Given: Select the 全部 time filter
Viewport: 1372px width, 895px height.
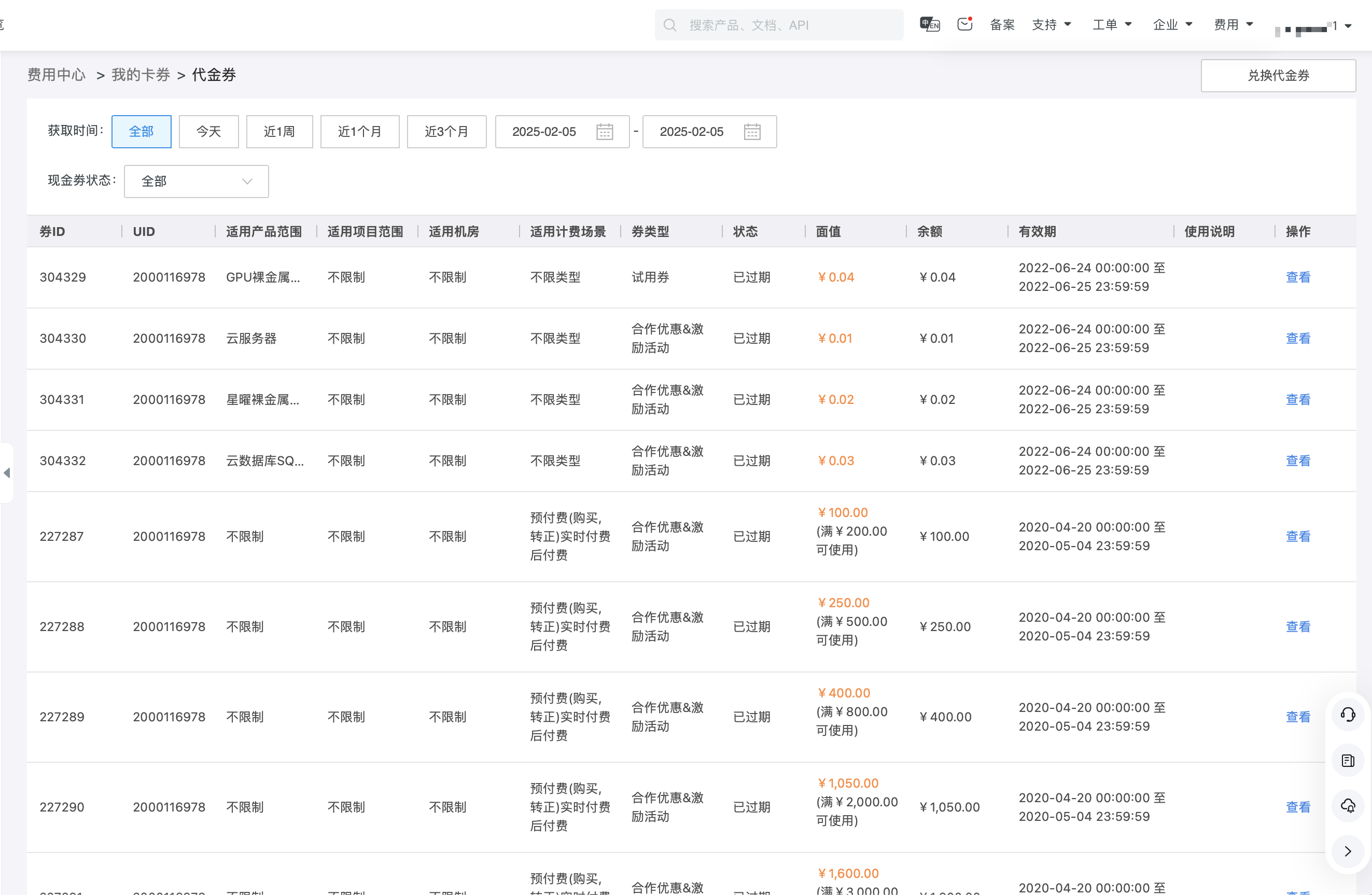Looking at the screenshot, I should (x=141, y=132).
